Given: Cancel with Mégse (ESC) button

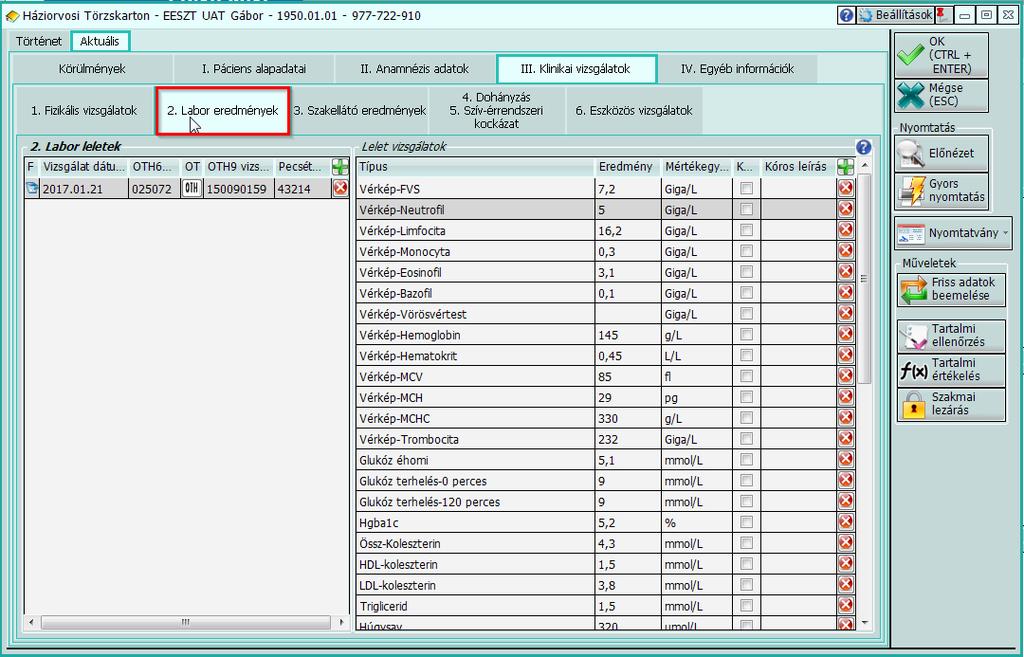Looking at the screenshot, I should (941, 95).
